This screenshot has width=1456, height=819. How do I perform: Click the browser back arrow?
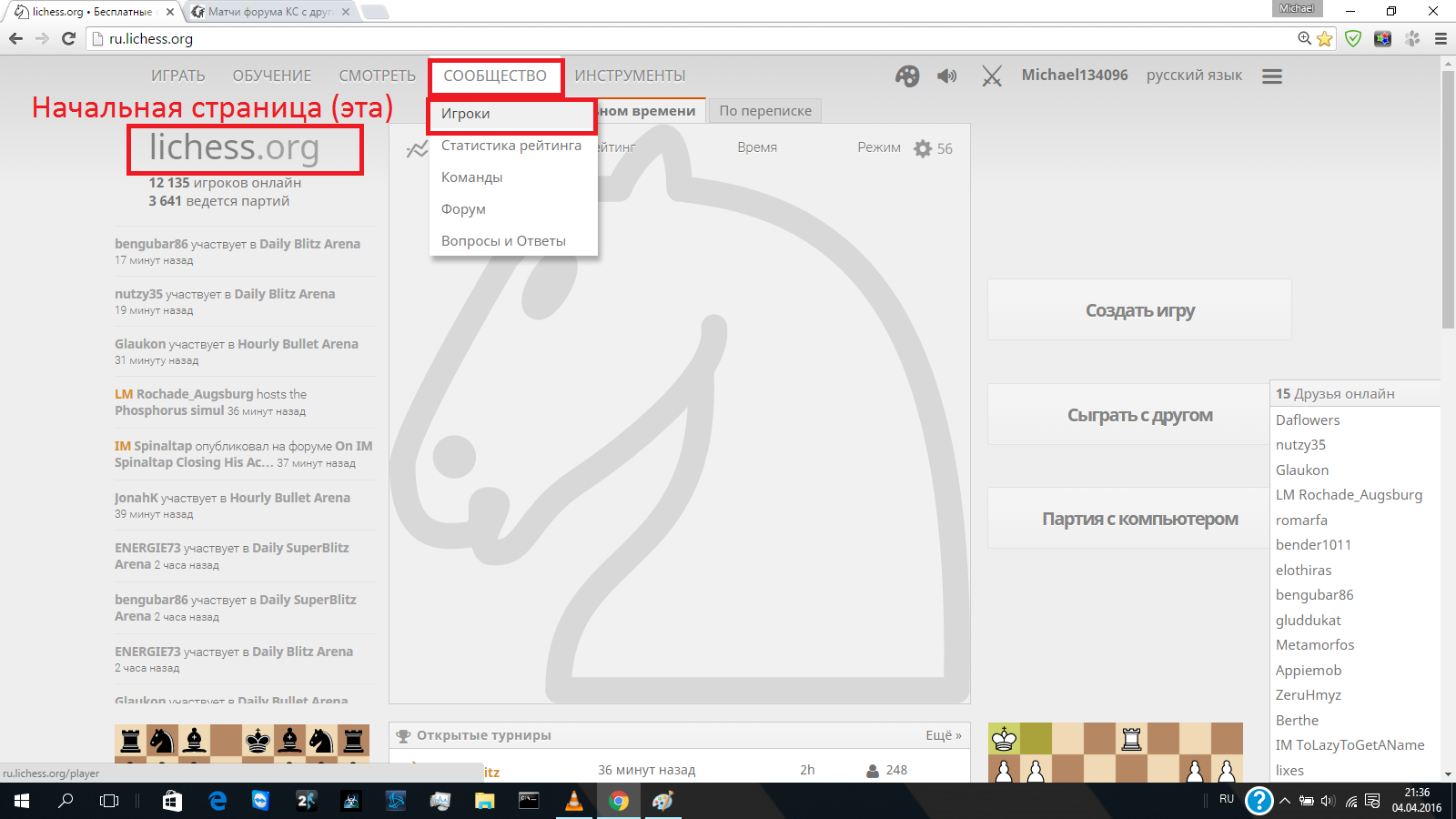pos(15,38)
